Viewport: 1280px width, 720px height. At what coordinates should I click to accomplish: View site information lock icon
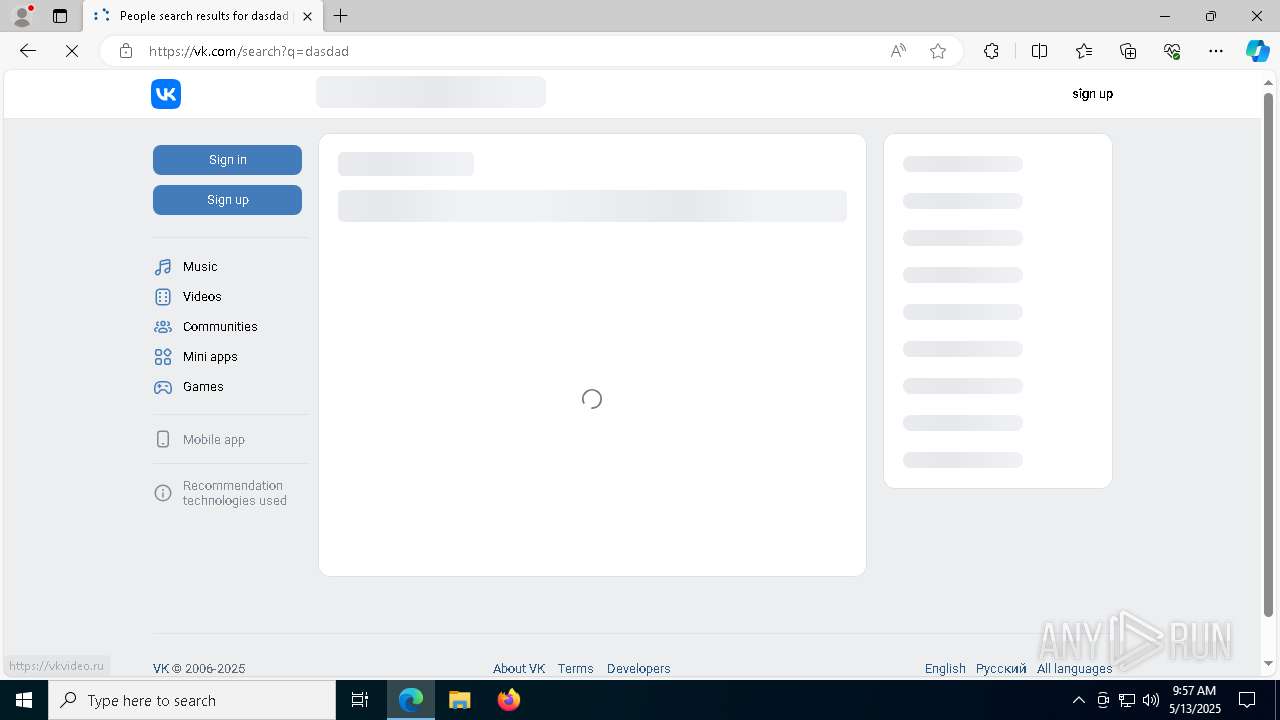[x=126, y=51]
